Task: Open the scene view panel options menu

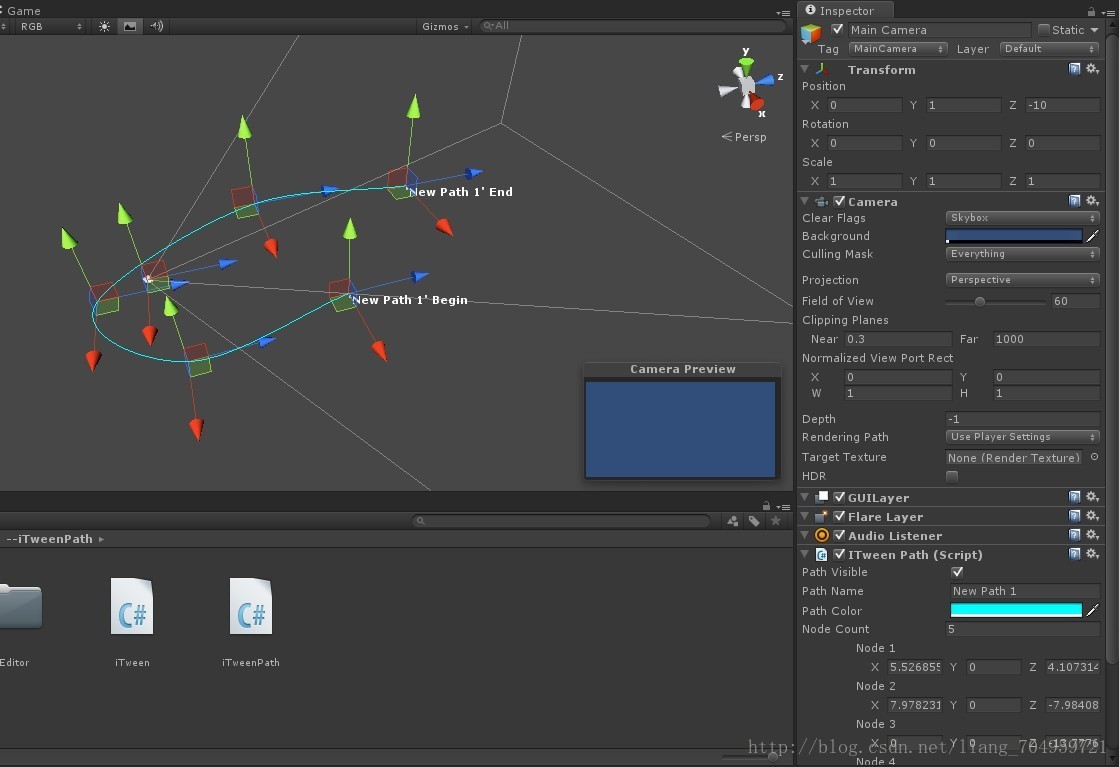Action: tap(783, 13)
